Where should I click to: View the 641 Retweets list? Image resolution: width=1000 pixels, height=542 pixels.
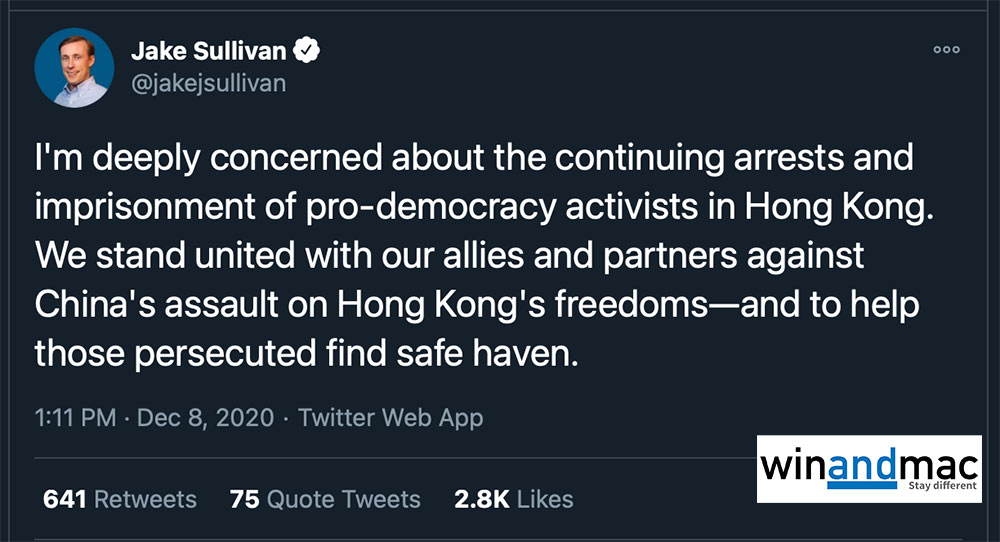pyautogui.click(x=120, y=499)
